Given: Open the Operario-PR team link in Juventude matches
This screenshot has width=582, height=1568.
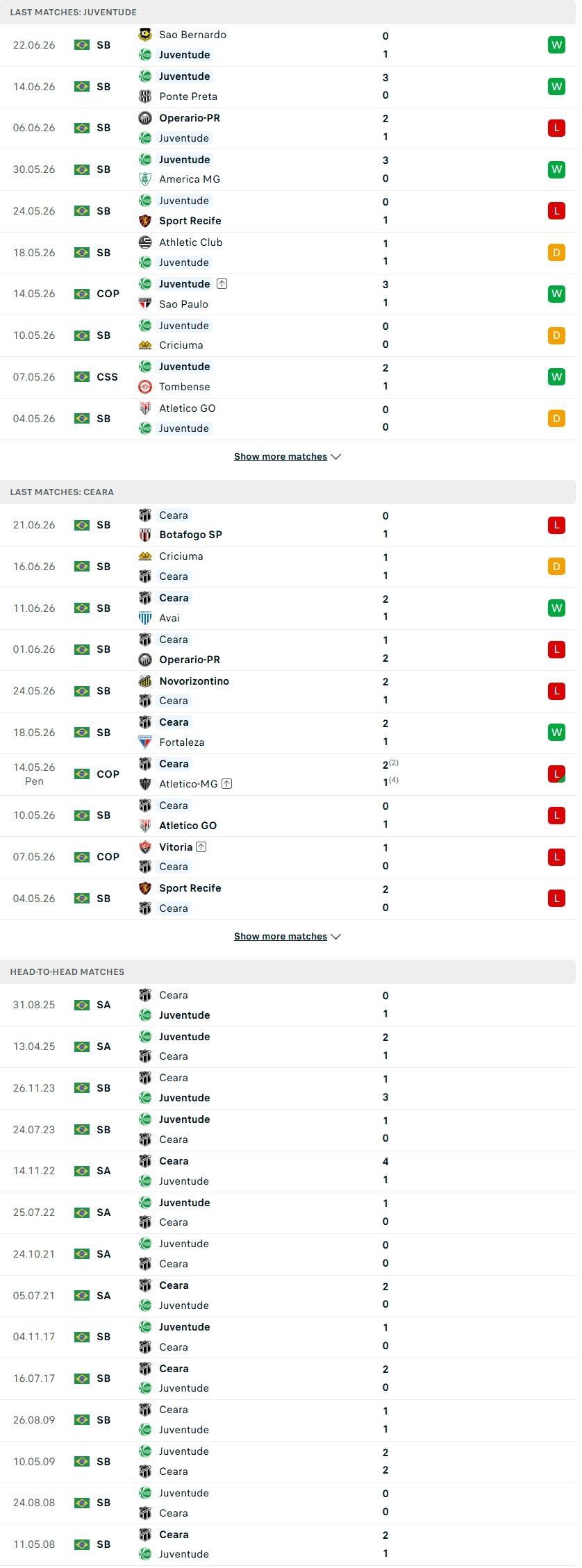Looking at the screenshot, I should pos(190,118).
